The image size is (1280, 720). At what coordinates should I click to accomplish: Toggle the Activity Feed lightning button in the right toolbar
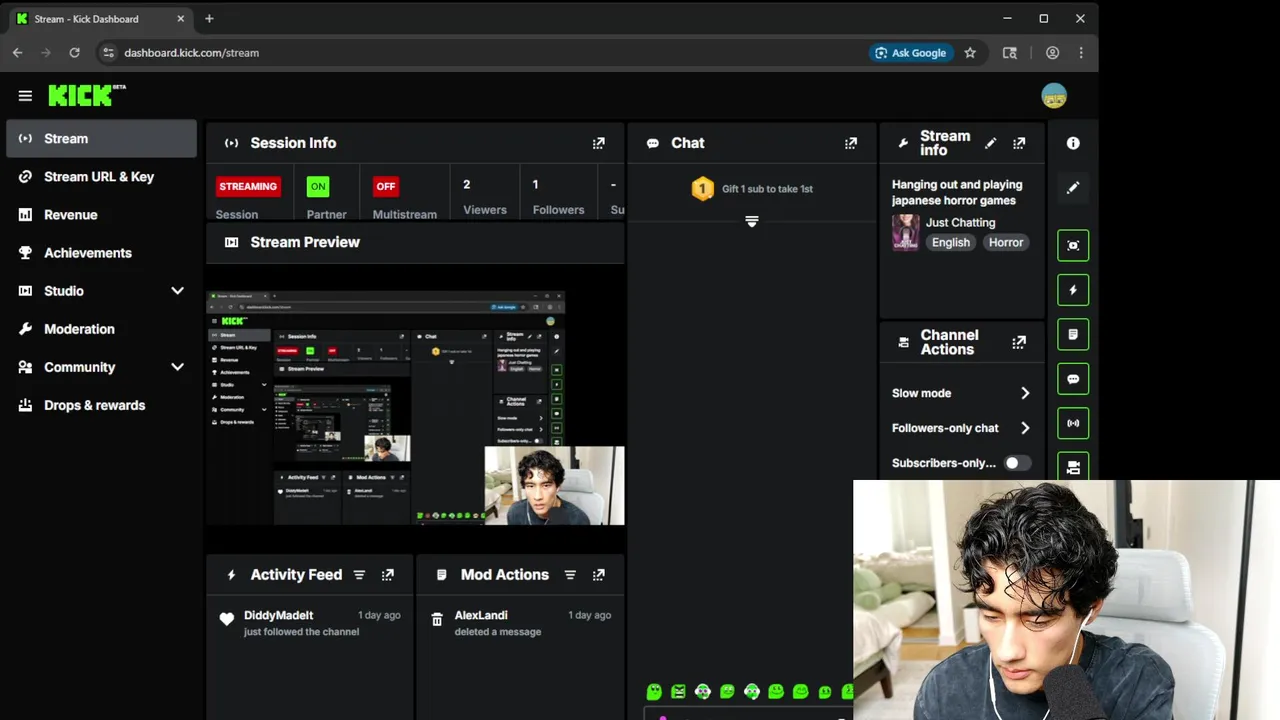(1073, 290)
